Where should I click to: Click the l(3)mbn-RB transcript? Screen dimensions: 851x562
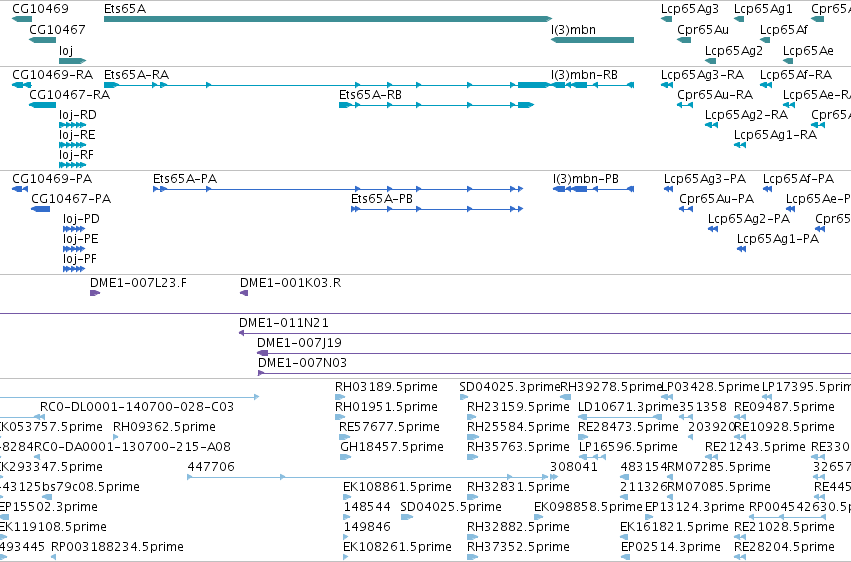[593, 85]
